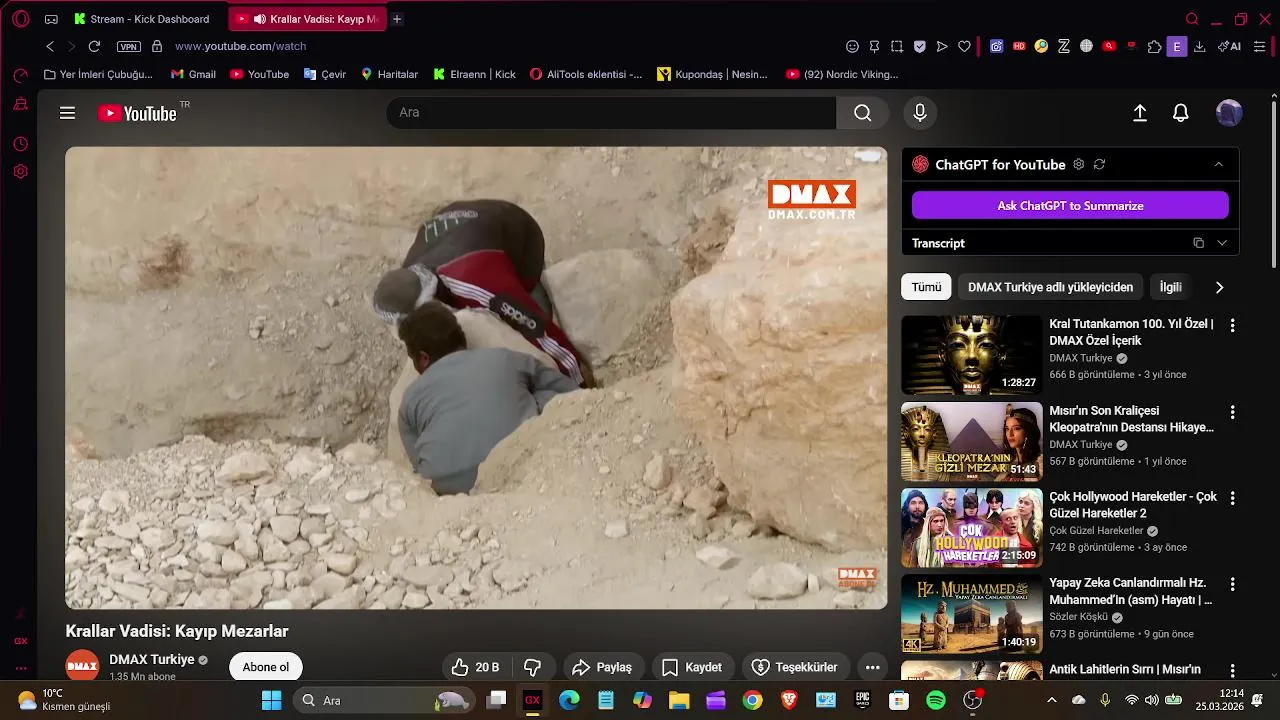The image size is (1280, 720).
Task: Save video with Kaydet button
Action: [x=692, y=667]
